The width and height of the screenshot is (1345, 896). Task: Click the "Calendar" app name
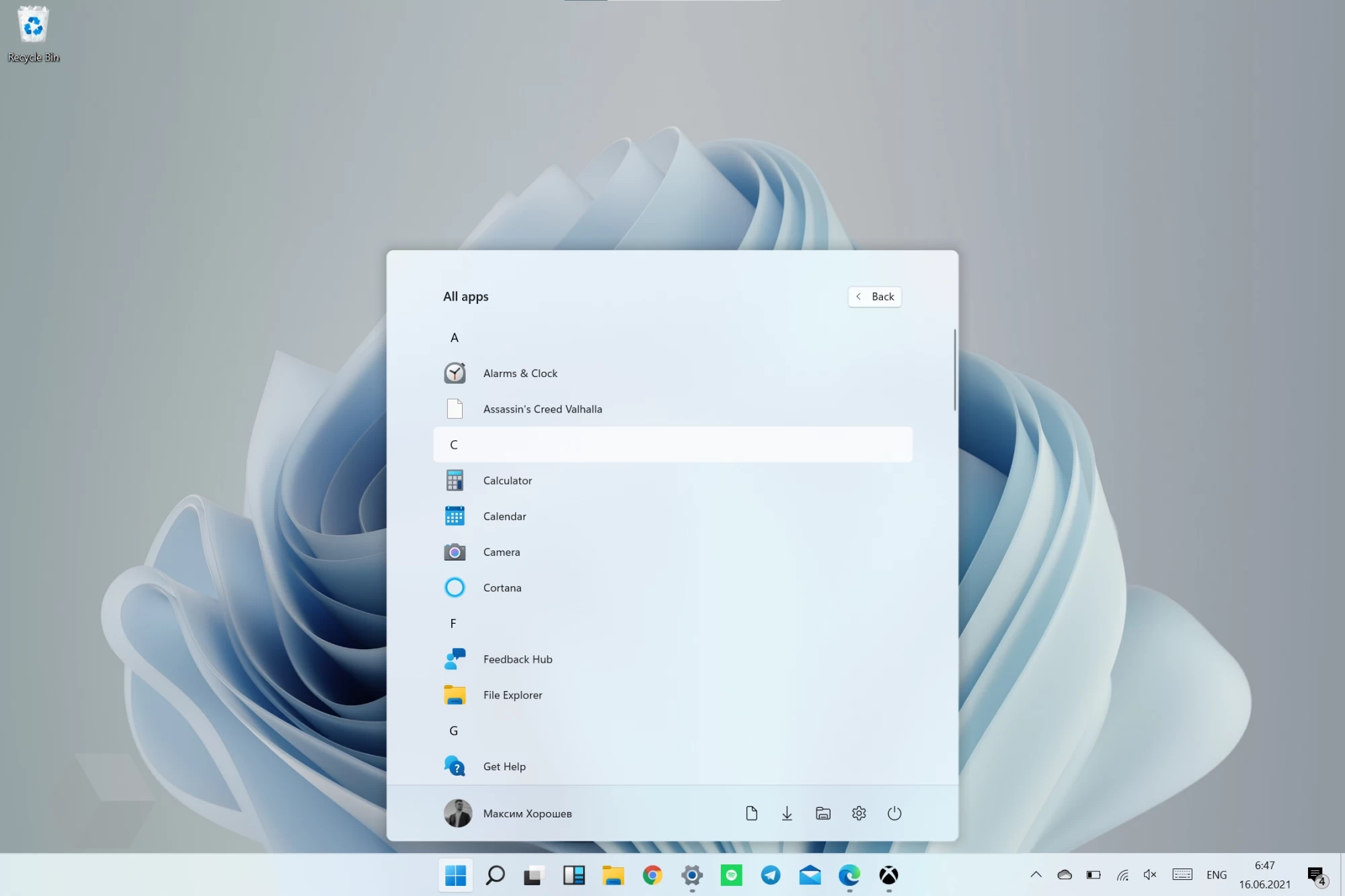[x=504, y=516]
